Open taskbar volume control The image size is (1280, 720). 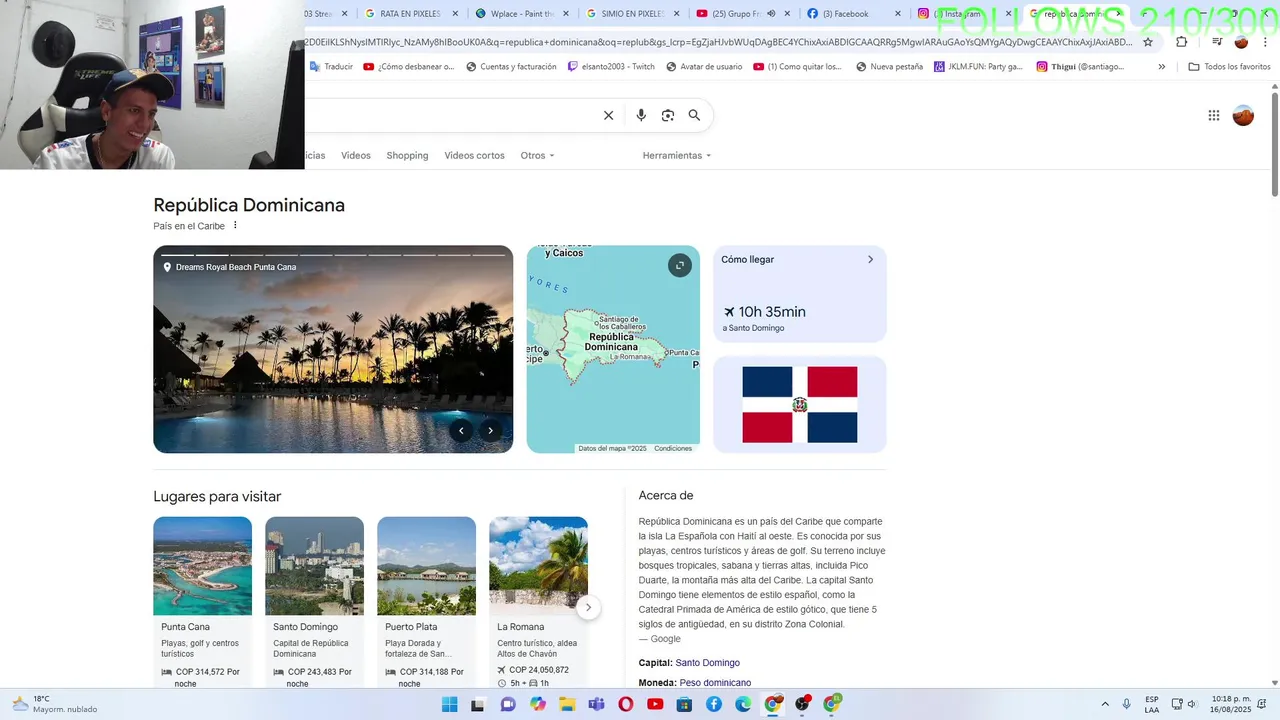tap(1192, 704)
